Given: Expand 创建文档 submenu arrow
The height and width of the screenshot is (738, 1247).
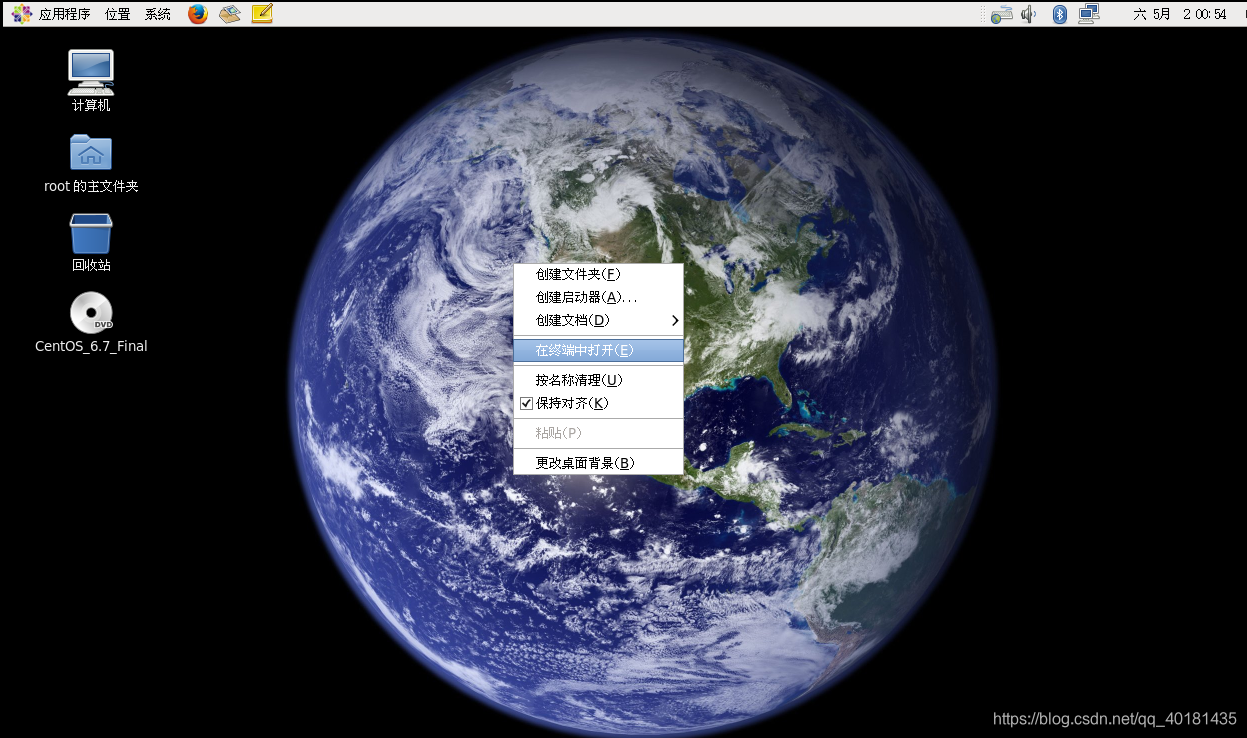Looking at the screenshot, I should (675, 320).
